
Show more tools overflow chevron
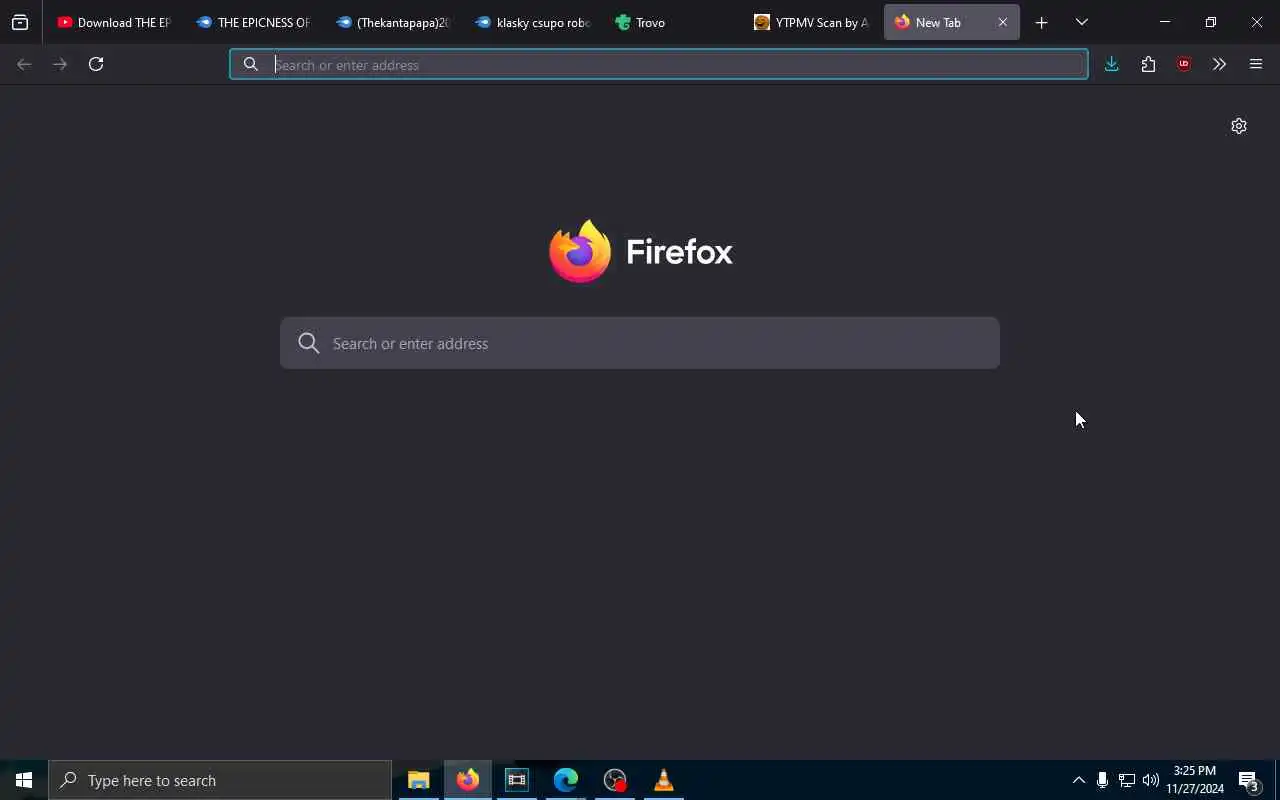click(x=1219, y=64)
